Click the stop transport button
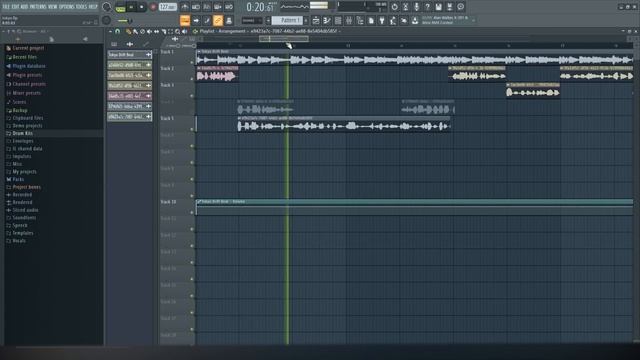The image size is (640, 360). click(x=142, y=7)
